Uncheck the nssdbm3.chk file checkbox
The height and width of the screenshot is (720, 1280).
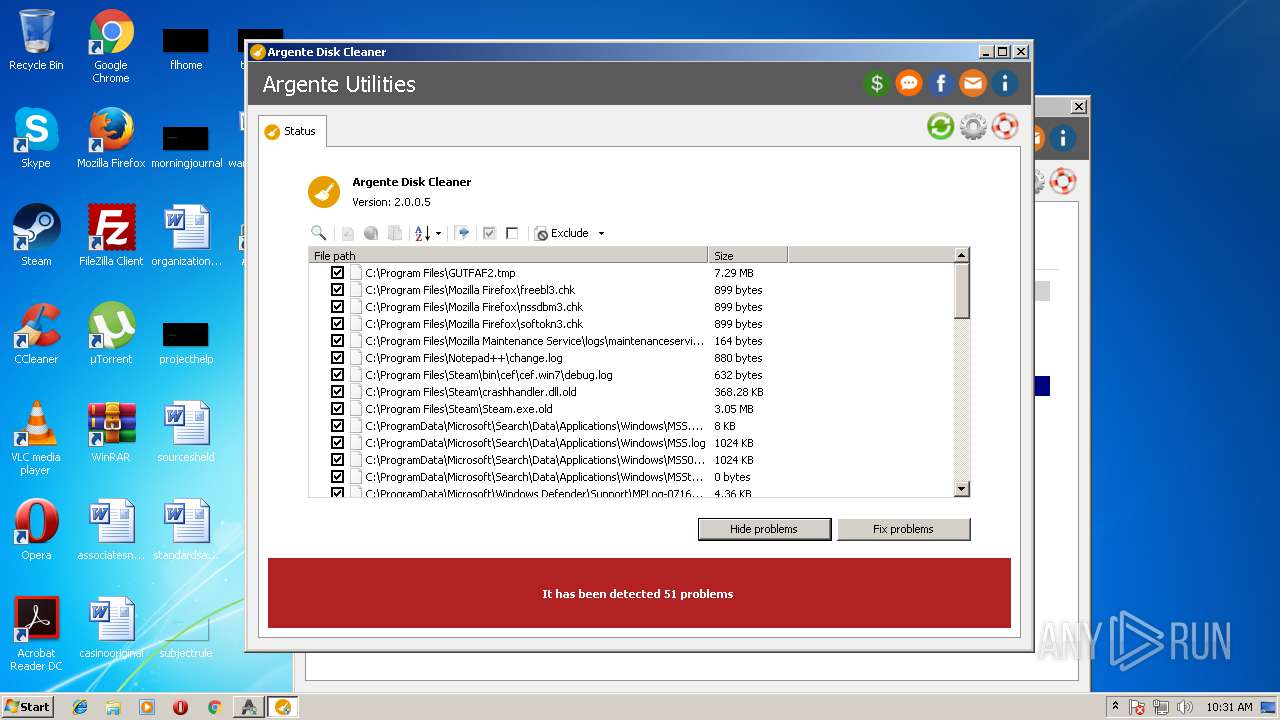tap(337, 307)
